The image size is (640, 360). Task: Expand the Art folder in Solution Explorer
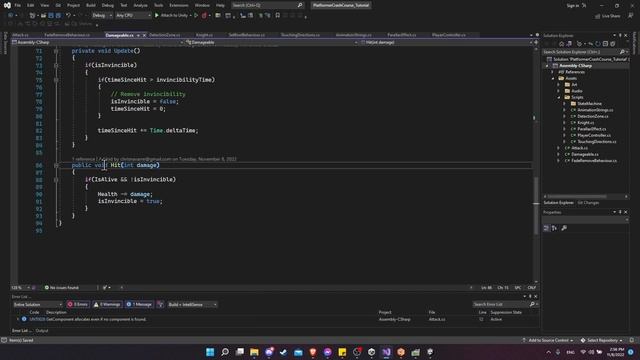(x=559, y=85)
